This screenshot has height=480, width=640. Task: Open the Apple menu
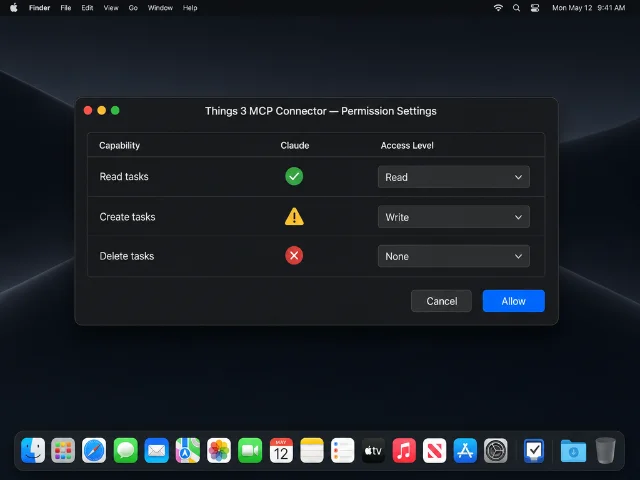click(14, 8)
